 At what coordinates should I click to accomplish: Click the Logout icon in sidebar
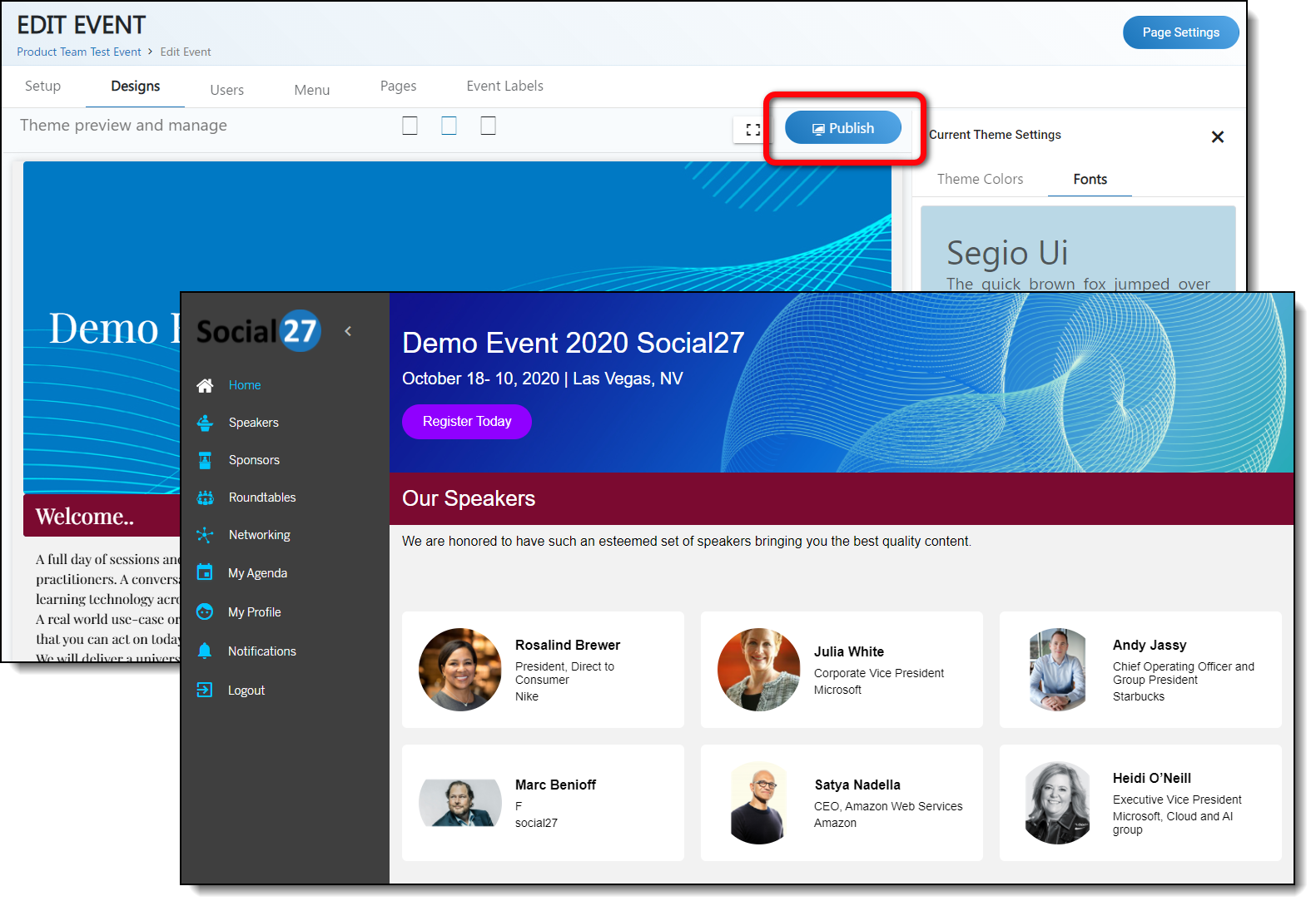(205, 690)
